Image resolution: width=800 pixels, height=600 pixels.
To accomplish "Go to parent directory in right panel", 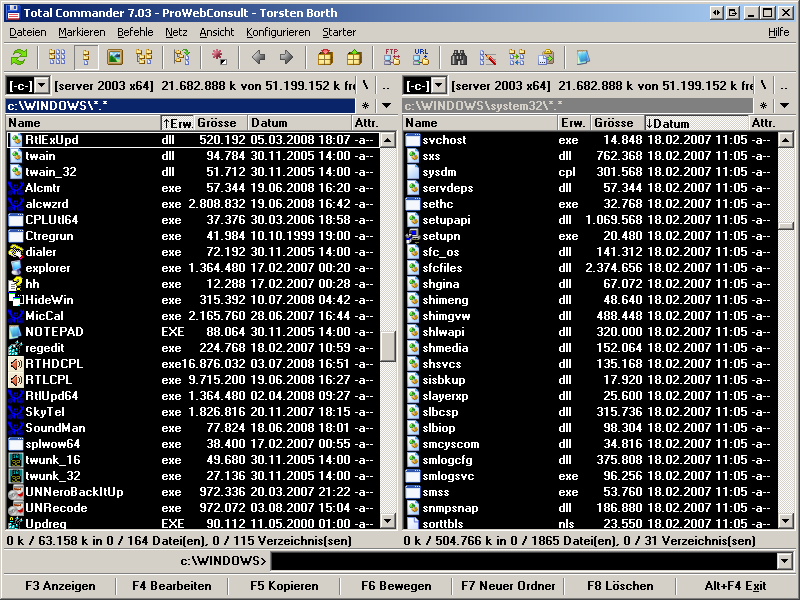I will (x=784, y=86).
